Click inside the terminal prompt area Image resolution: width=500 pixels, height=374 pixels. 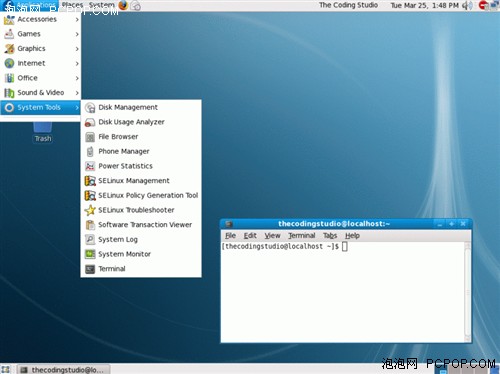(x=343, y=292)
